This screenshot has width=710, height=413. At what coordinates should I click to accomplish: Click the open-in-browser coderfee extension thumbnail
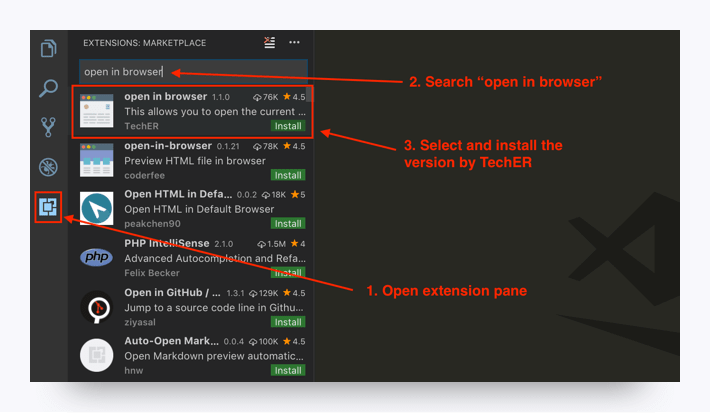pos(96,160)
